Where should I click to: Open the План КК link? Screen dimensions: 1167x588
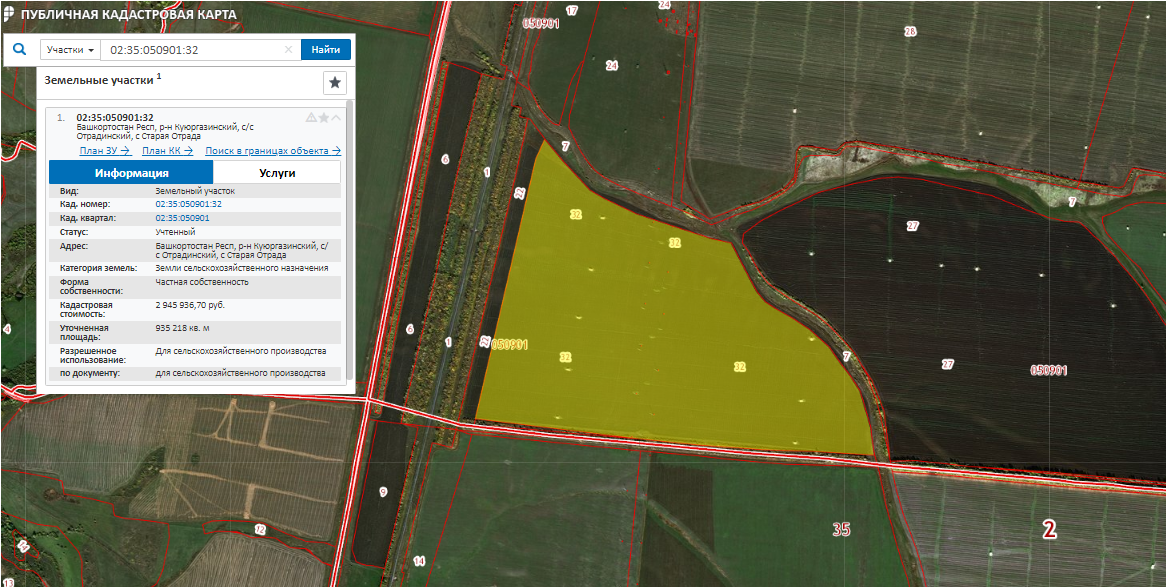pos(167,151)
